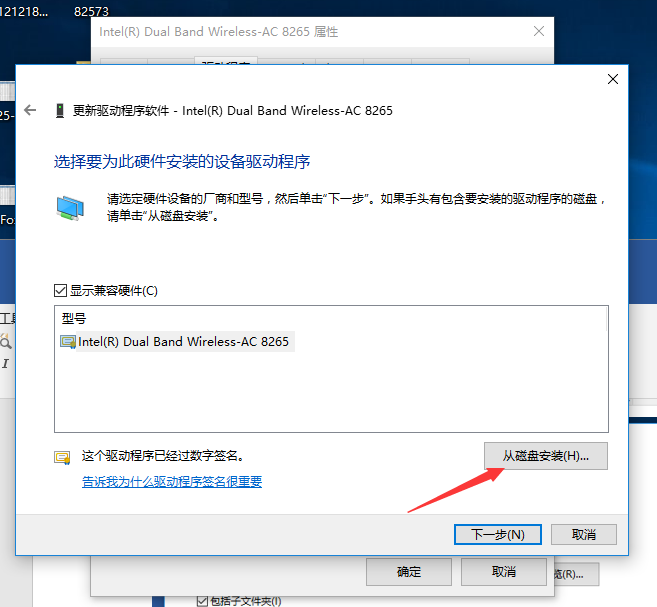The width and height of the screenshot is (657, 607).
Task: Click 确定 in the properties dialog behind the wizard
Action: coord(409,571)
